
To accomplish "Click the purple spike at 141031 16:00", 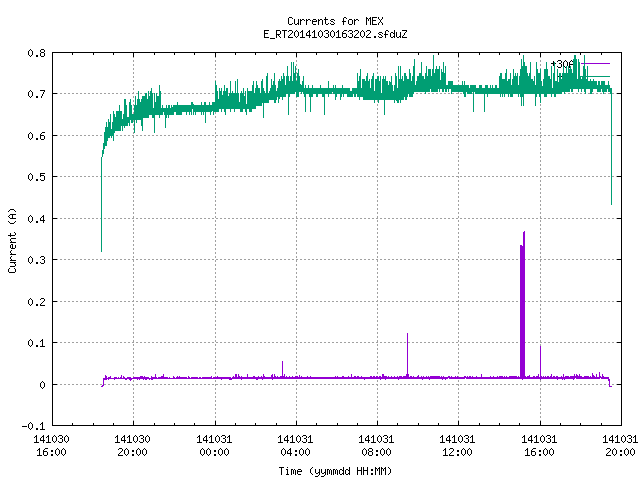I will pyautogui.click(x=540, y=361).
